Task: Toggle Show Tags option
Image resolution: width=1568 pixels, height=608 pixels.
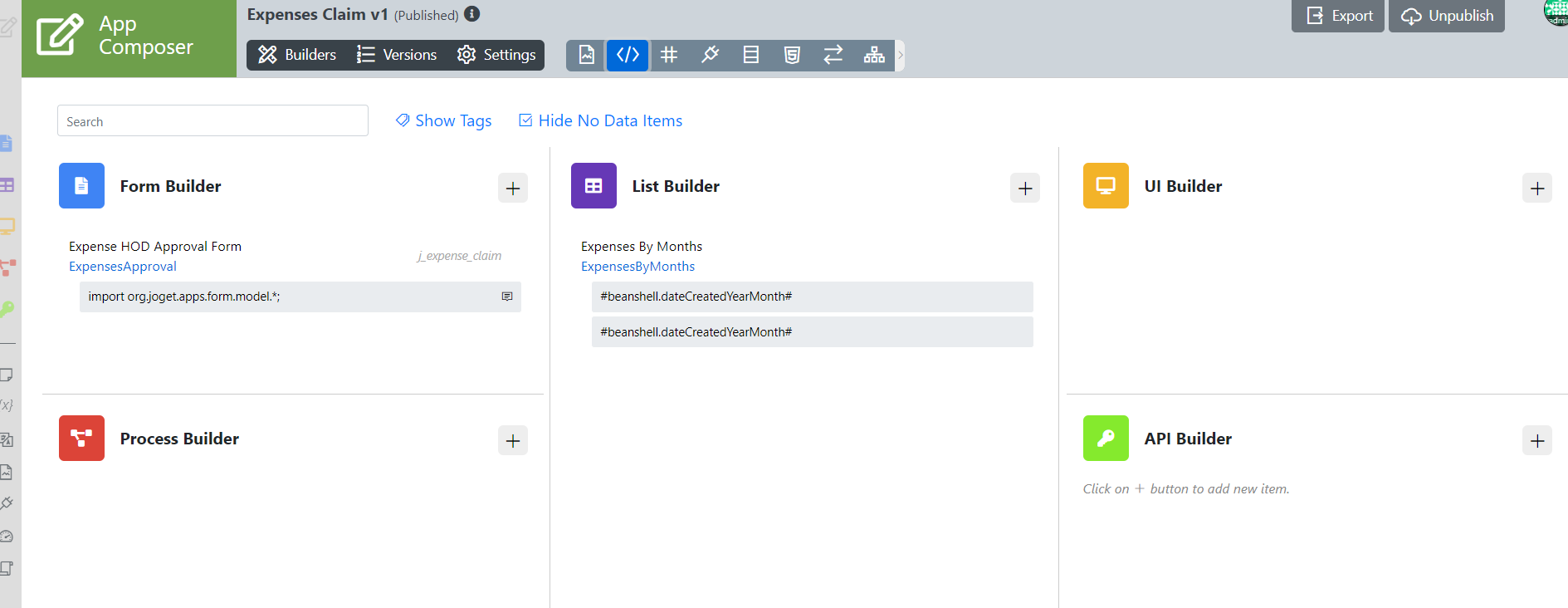Action: [443, 120]
